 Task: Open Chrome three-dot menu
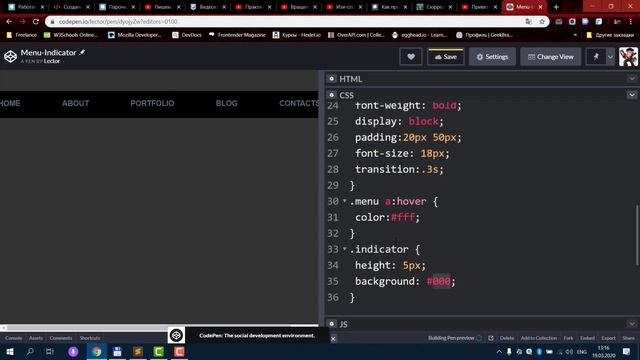pos(631,22)
